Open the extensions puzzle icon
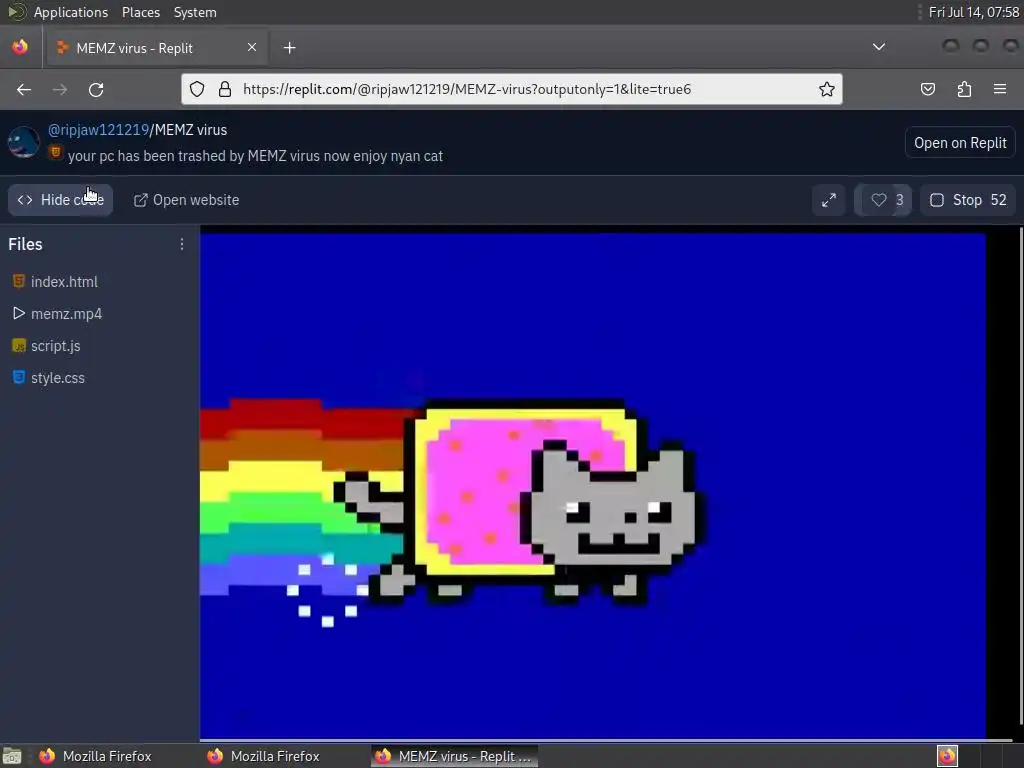 (x=964, y=89)
